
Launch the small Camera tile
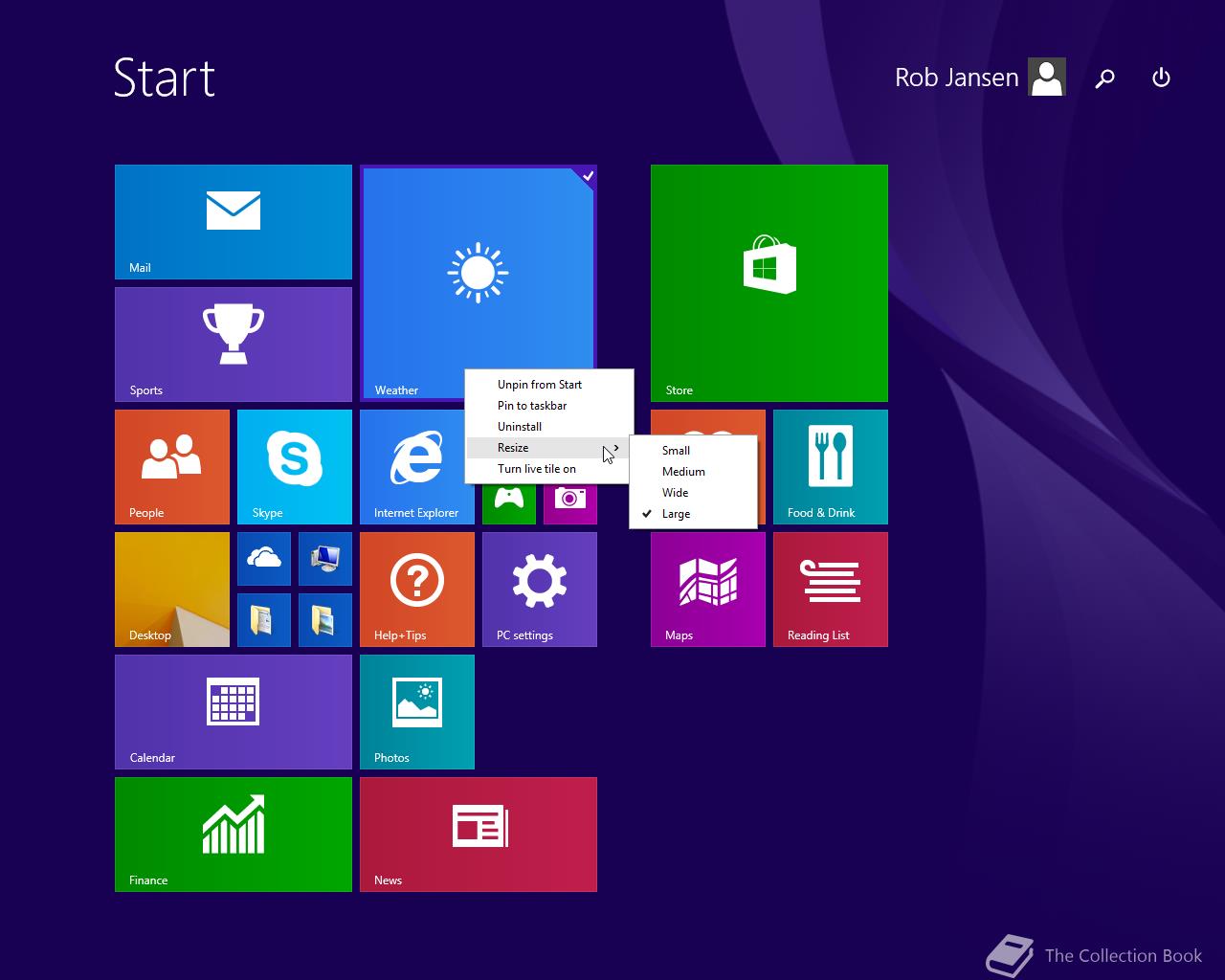570,503
